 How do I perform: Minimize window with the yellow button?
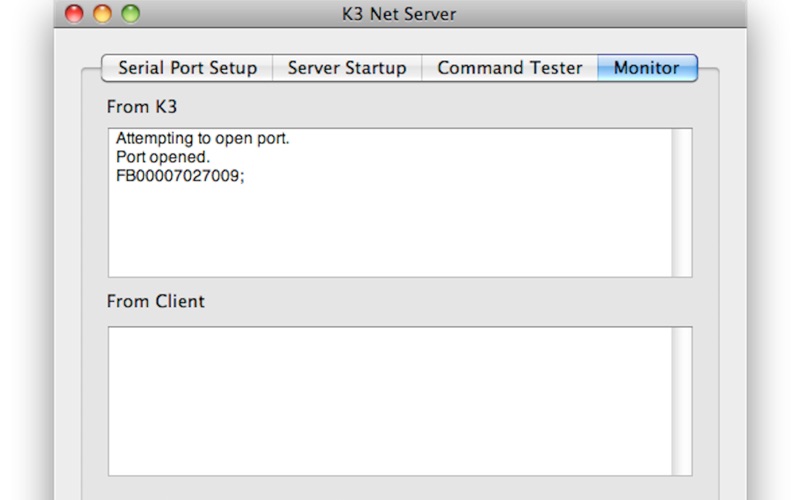[103, 14]
